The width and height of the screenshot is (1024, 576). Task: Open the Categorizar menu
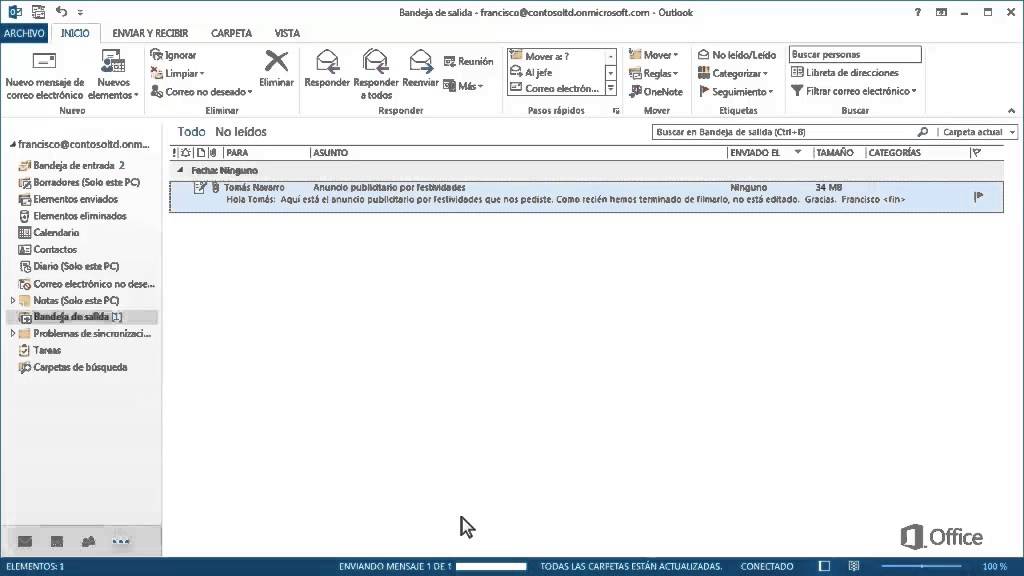pyautogui.click(x=733, y=73)
